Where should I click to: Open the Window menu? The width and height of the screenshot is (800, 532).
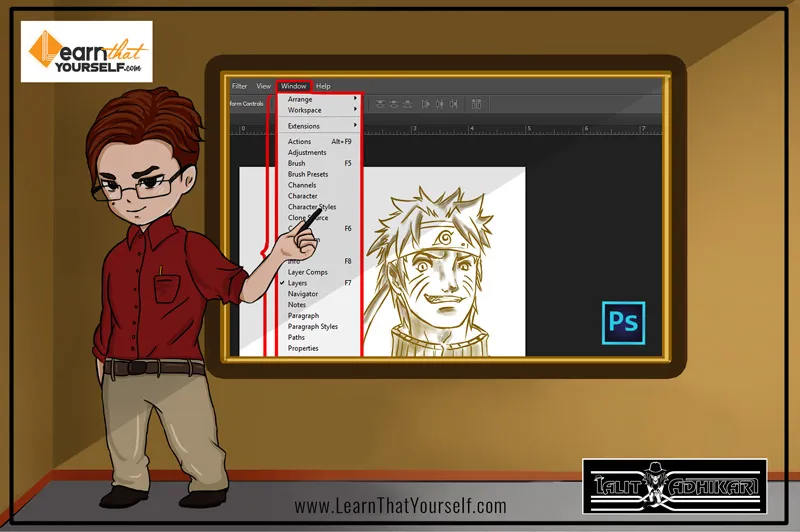point(294,86)
